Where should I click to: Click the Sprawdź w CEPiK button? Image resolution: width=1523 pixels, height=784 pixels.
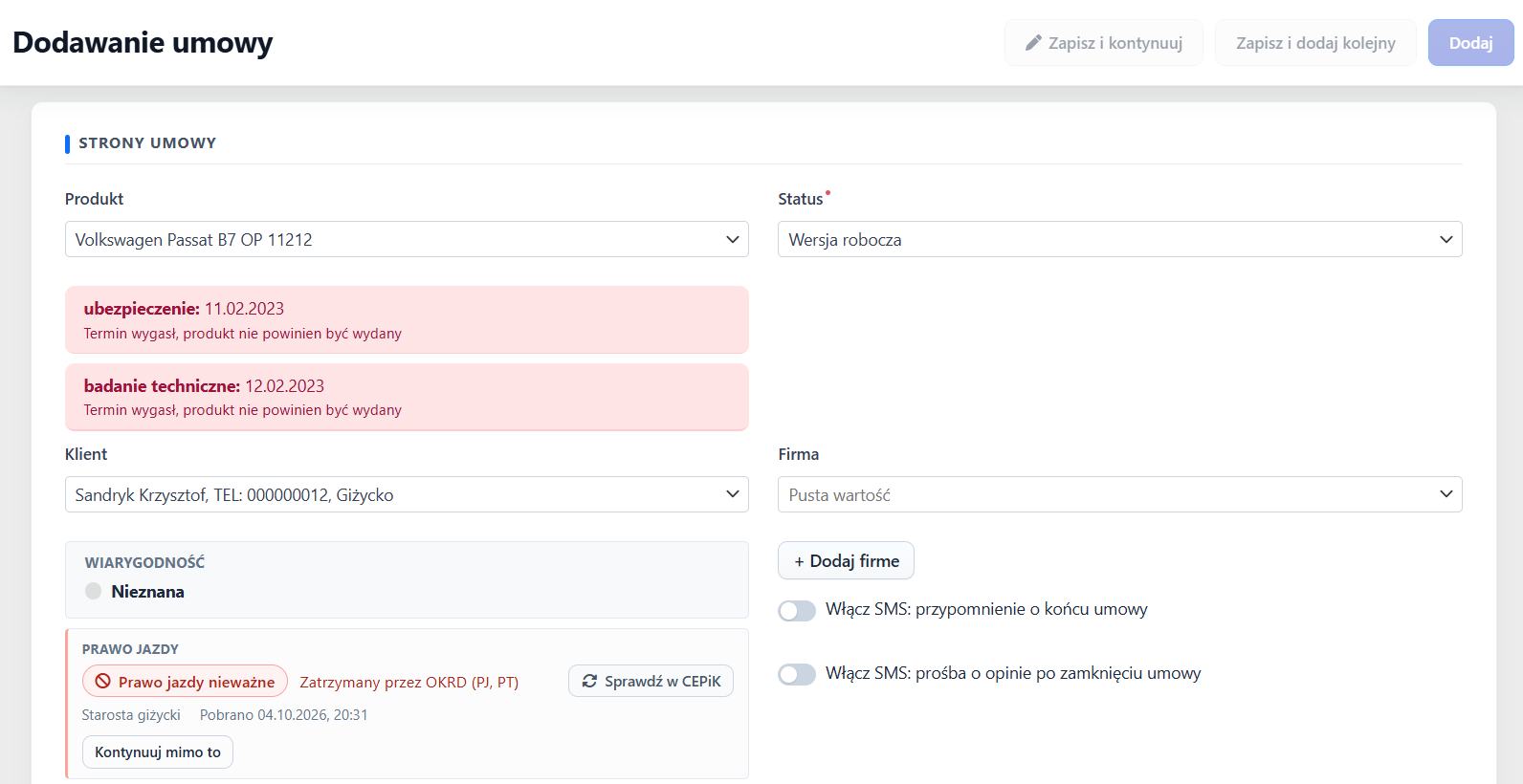[x=651, y=681]
